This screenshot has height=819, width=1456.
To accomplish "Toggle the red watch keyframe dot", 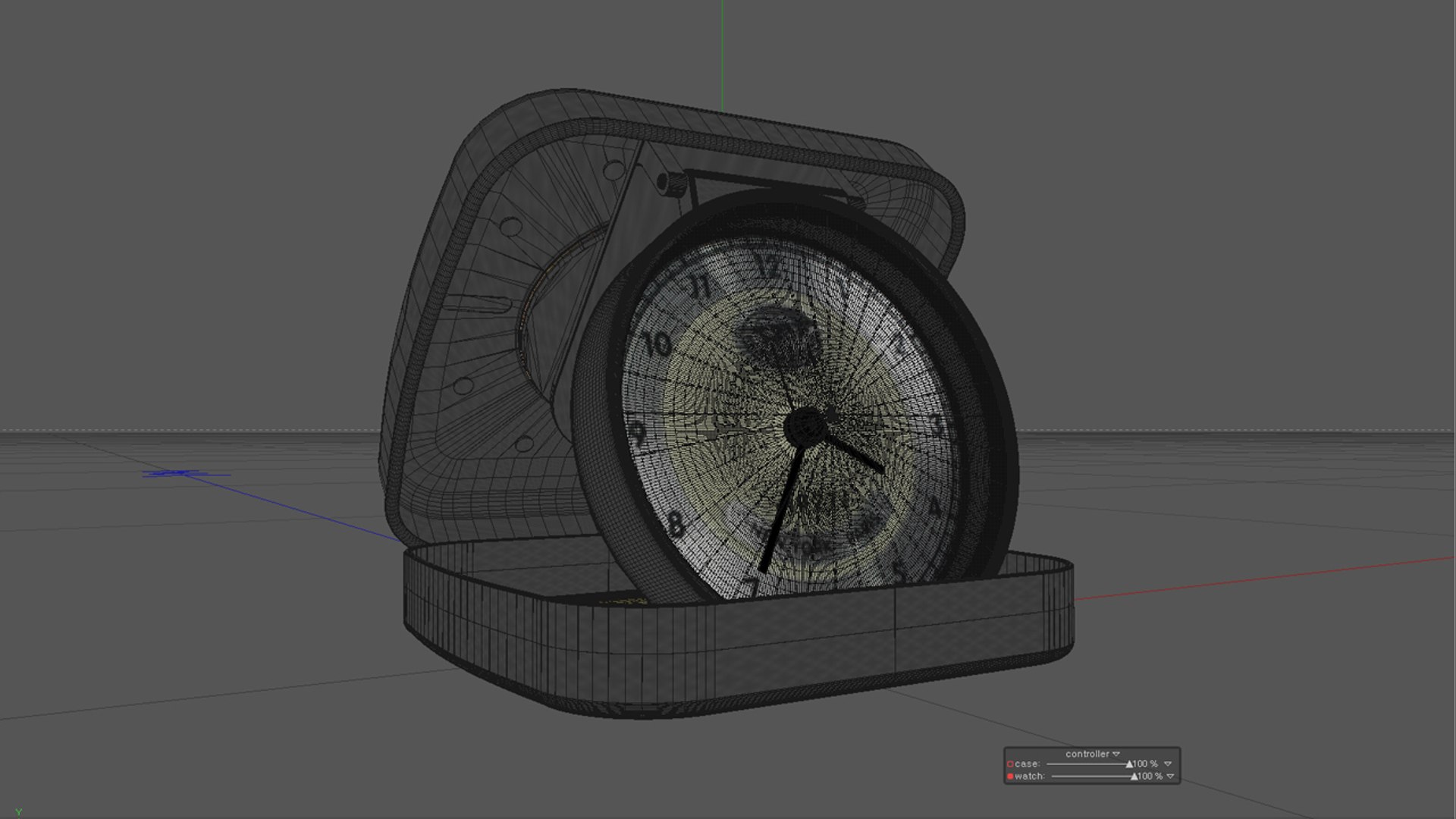I will [x=1010, y=777].
